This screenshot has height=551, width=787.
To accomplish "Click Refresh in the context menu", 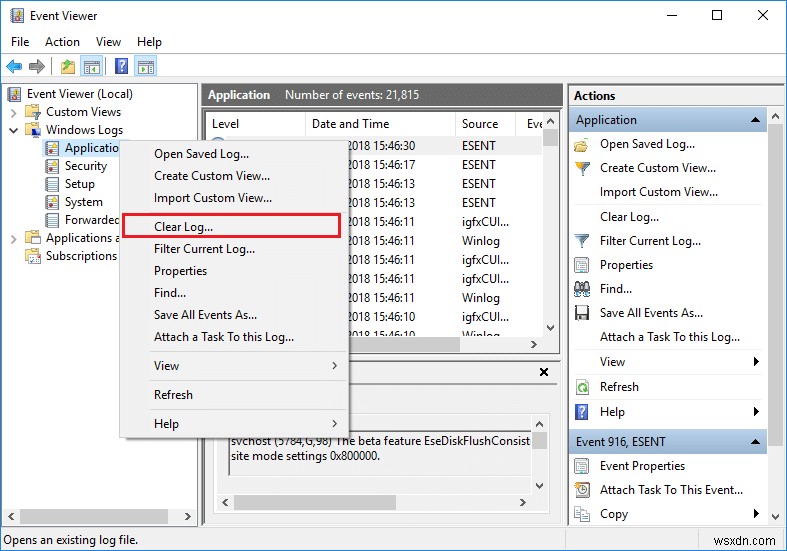I will pos(234,395).
